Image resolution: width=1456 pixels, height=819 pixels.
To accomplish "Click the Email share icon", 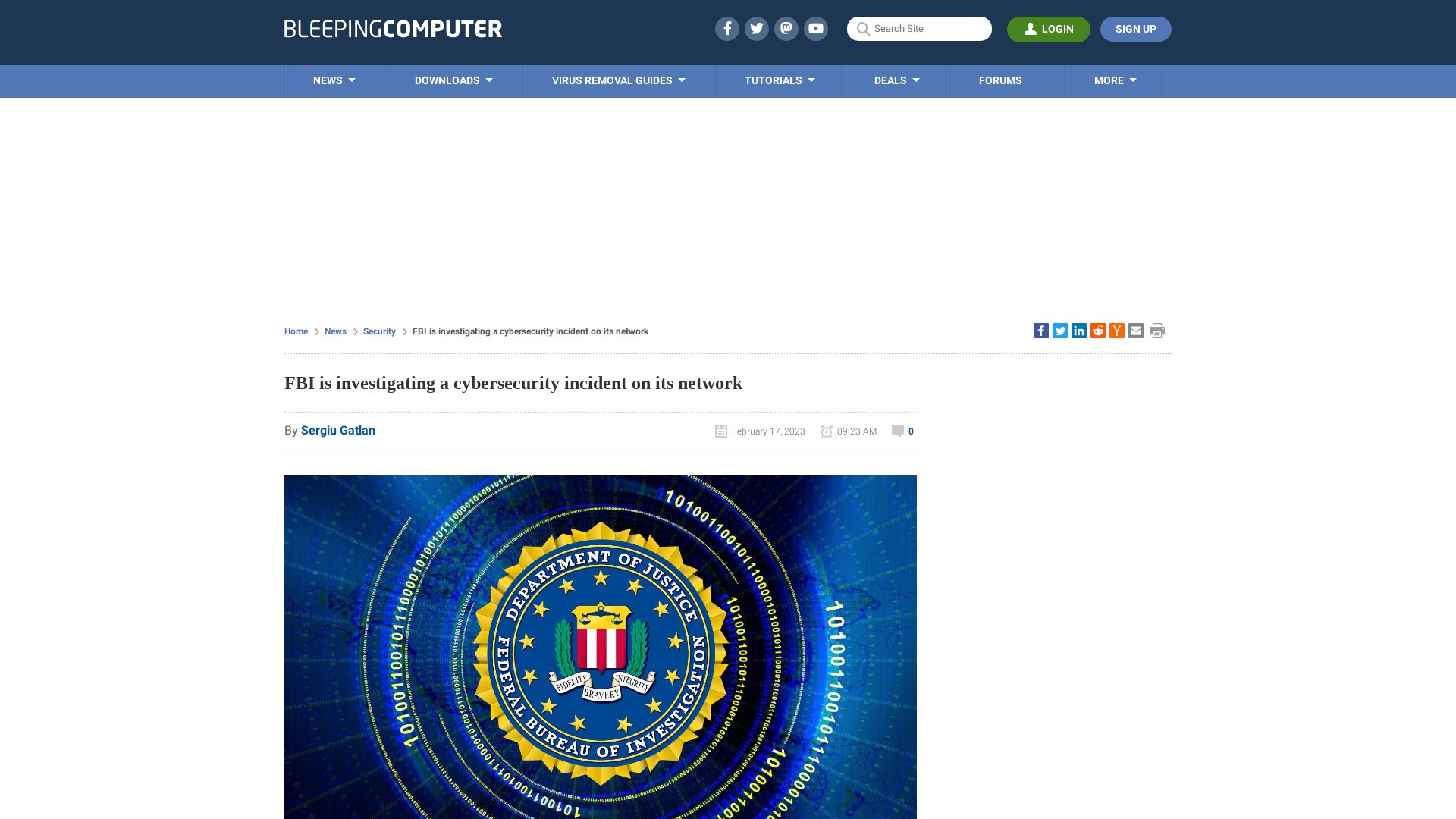I will (1135, 330).
